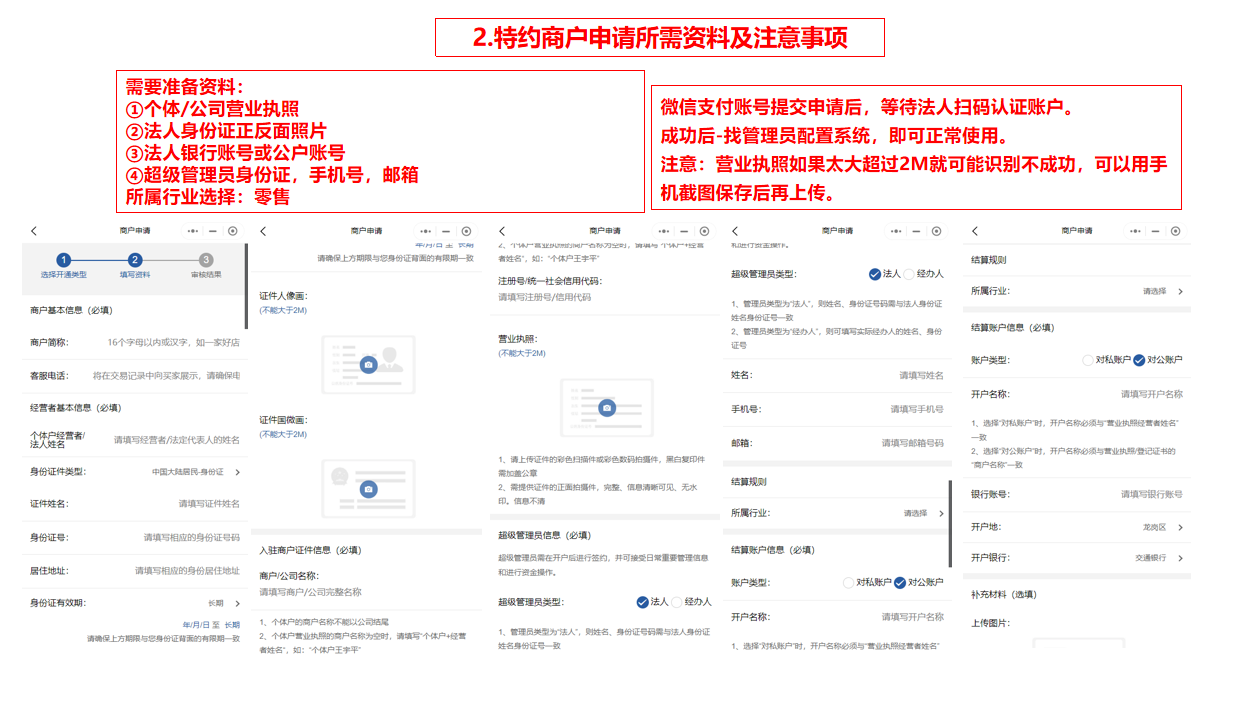Screen dimensions: 1254x702
Task: Click 身份证号 input field
Action: coord(191,537)
